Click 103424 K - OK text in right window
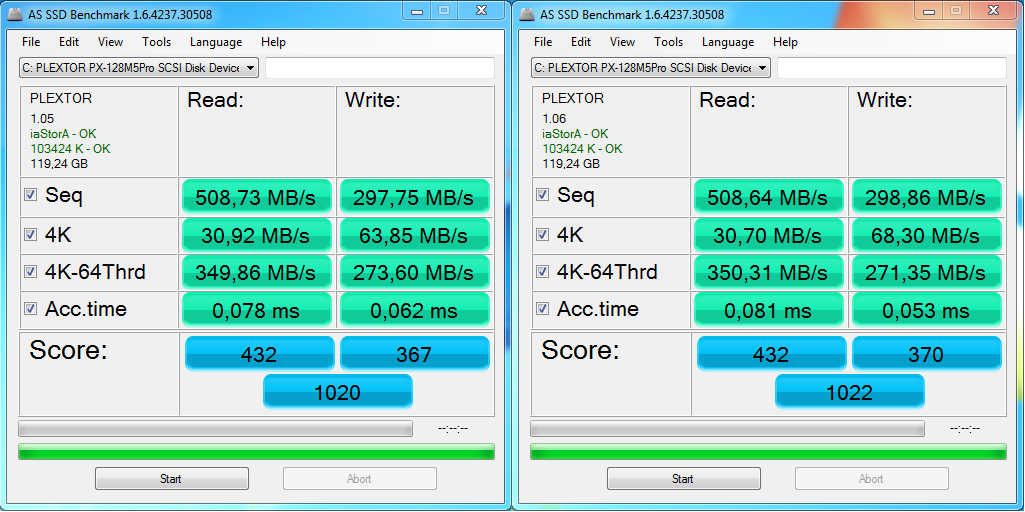Image resolution: width=1025 pixels, height=512 pixels. pos(582,149)
